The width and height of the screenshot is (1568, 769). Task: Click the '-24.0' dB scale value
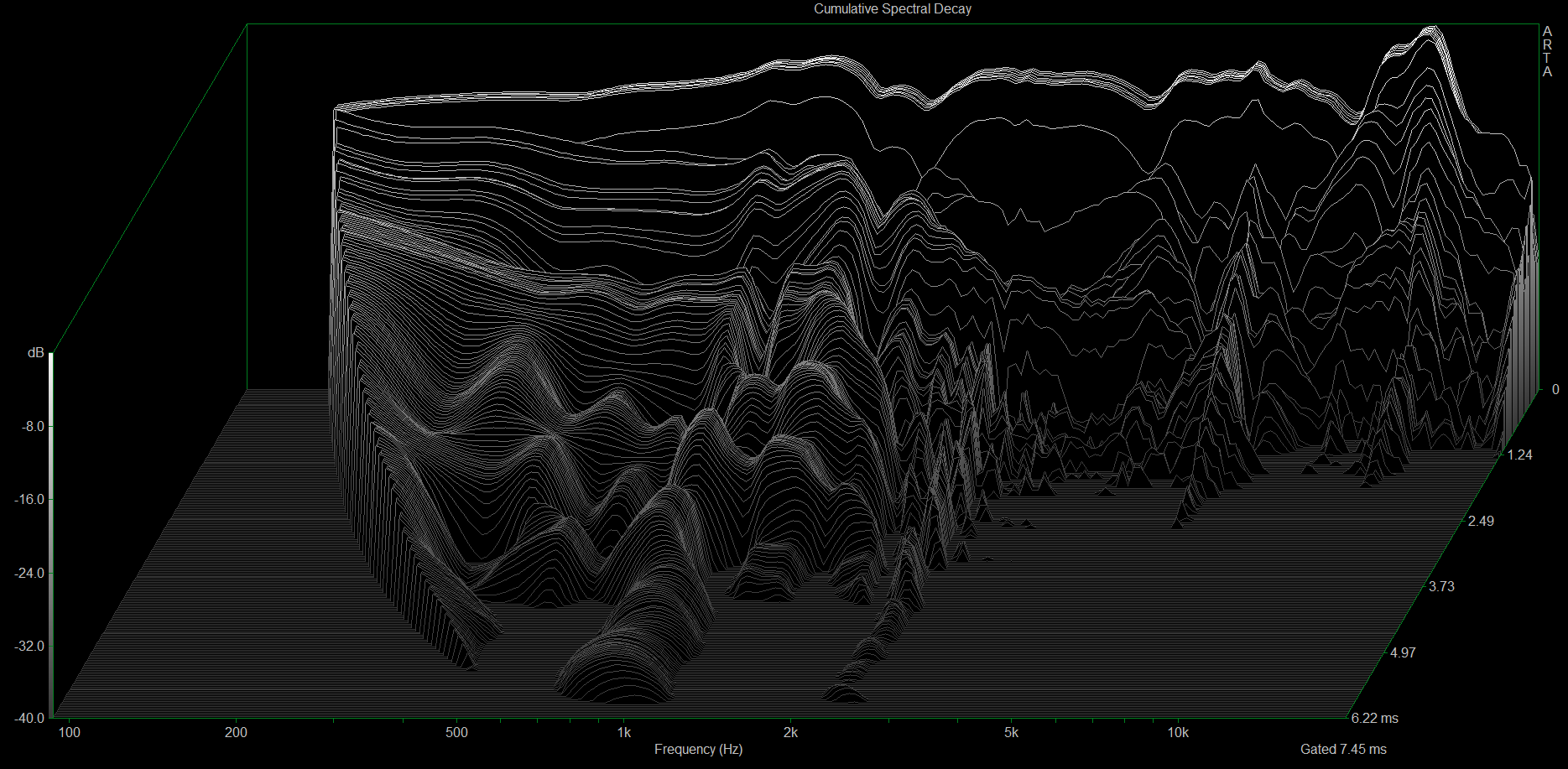click(x=29, y=573)
